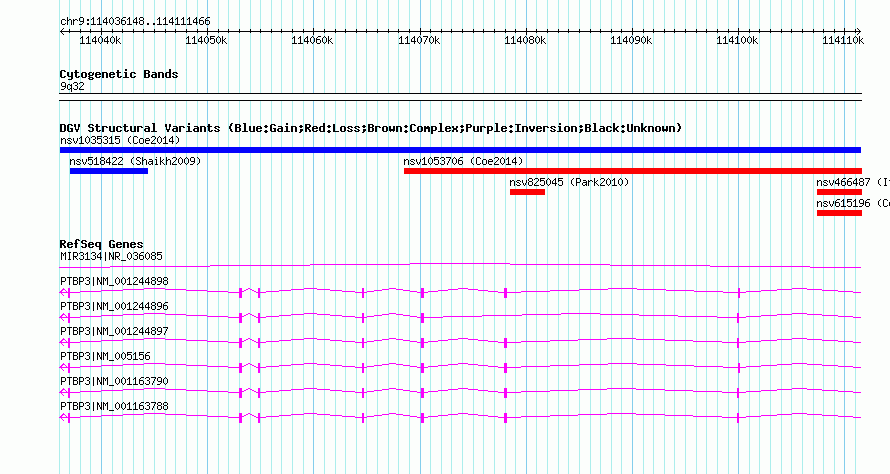Click the 9q32 cytogenetic band bar
This screenshot has width=890, height=474.
click(x=460, y=97)
